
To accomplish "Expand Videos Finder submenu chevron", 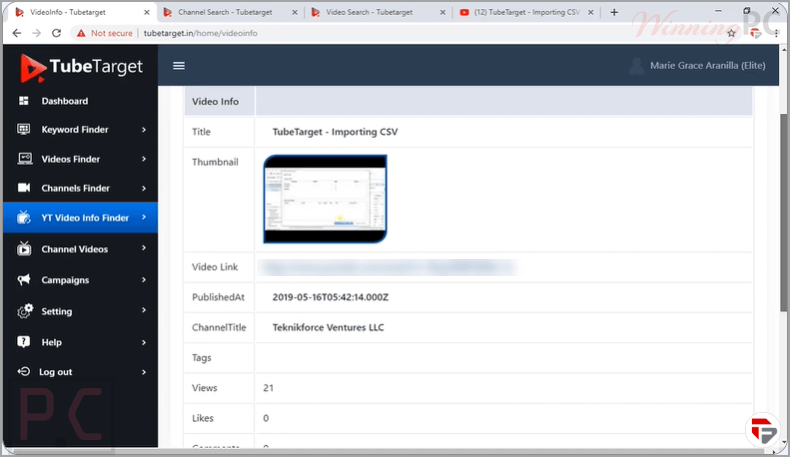I will pyautogui.click(x=144, y=159).
